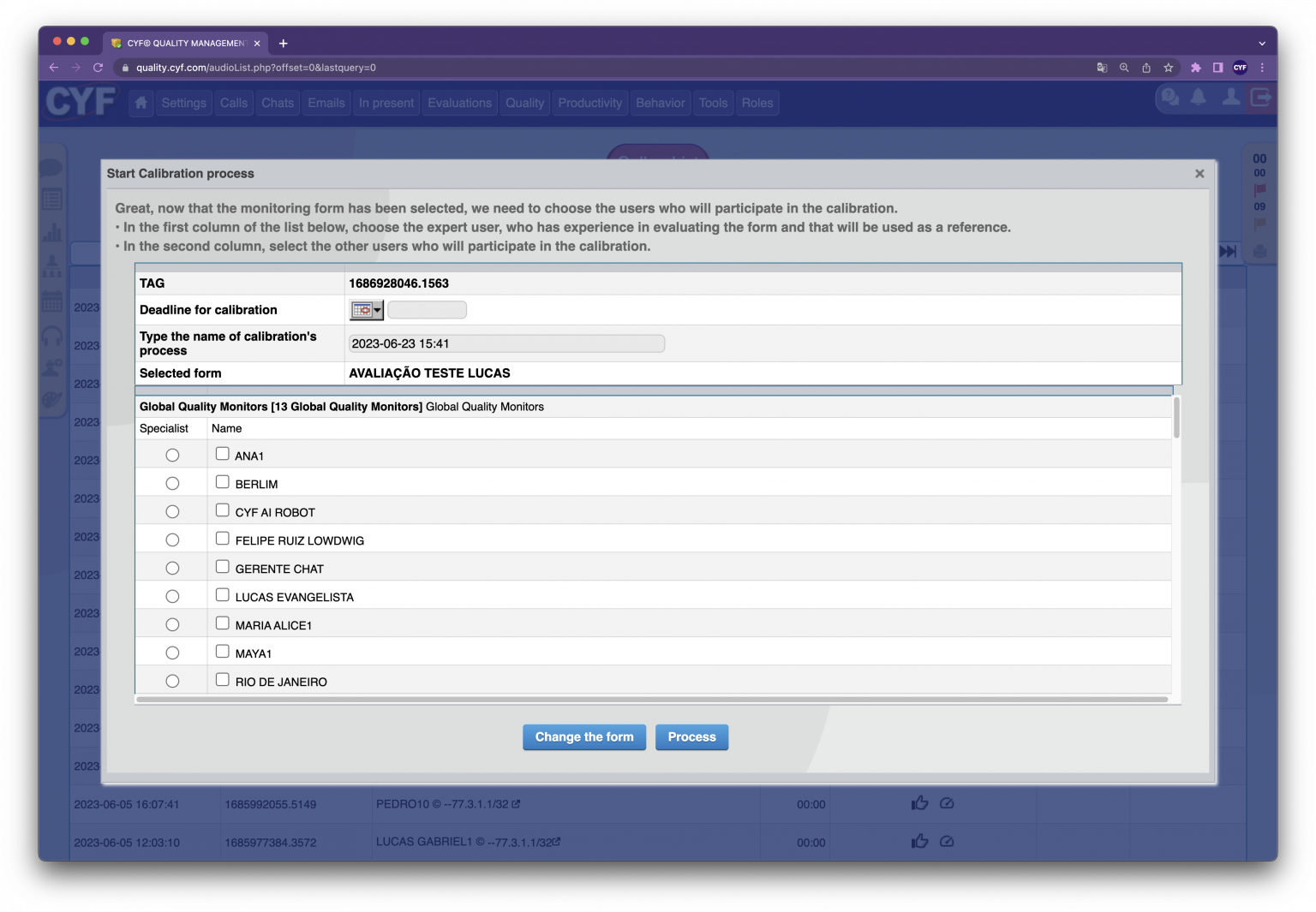The image size is (1316, 912).
Task: Choose BERLIM as the specialist user
Action: point(172,484)
